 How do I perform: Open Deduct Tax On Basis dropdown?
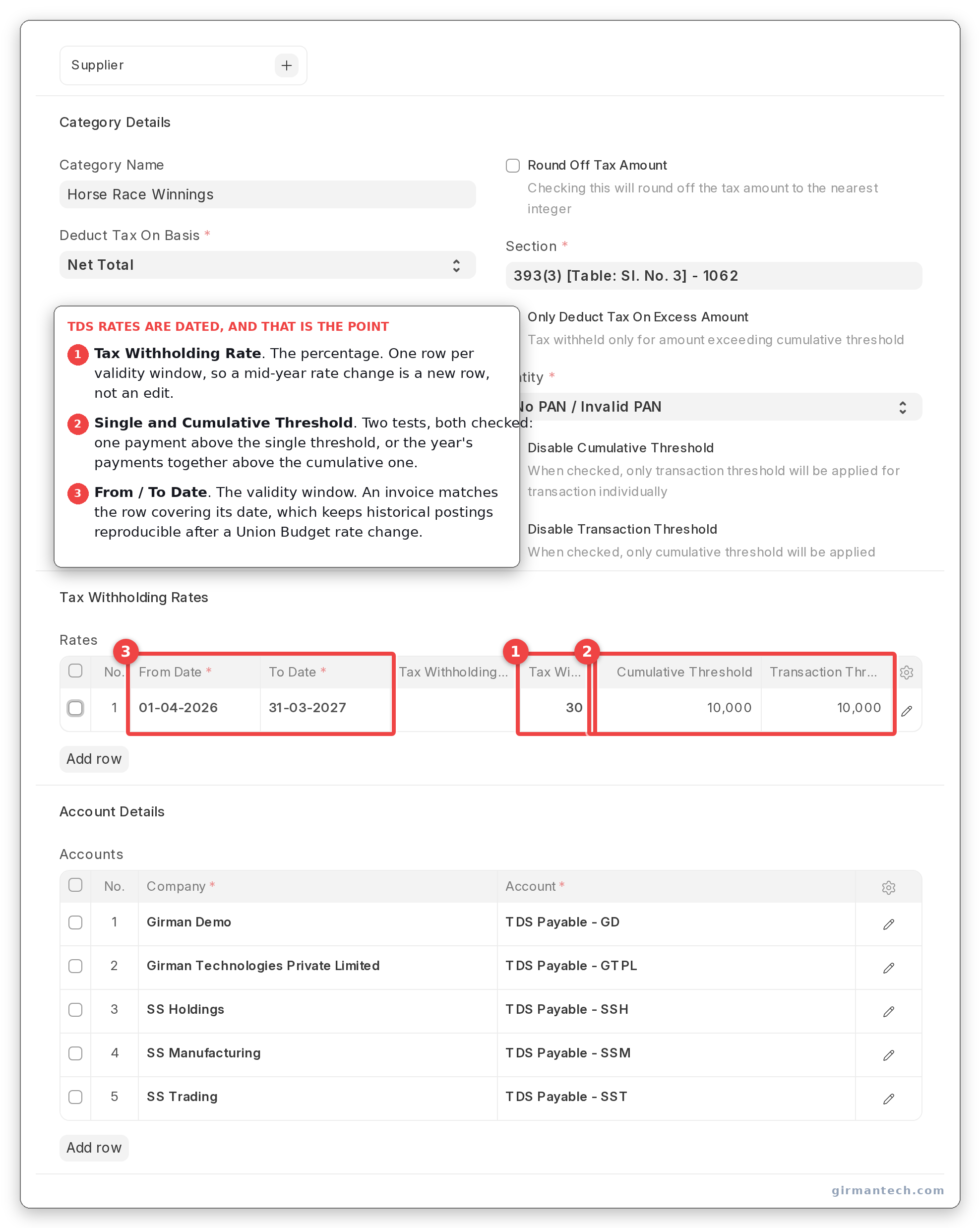[268, 265]
